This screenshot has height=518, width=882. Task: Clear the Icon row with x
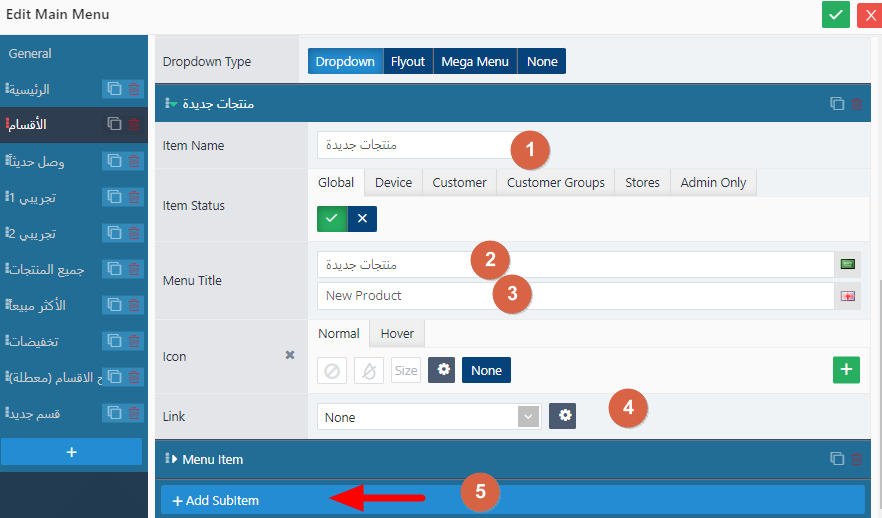click(x=290, y=355)
